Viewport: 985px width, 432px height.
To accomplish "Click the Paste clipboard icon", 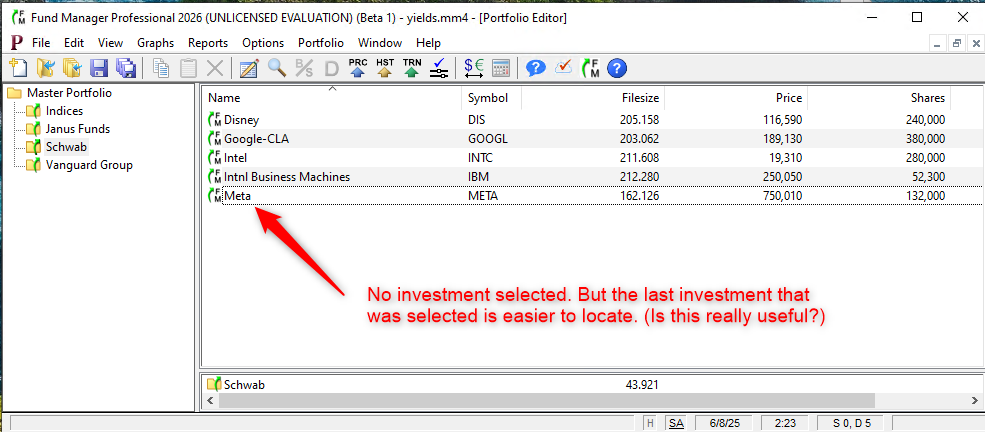I will (188, 68).
